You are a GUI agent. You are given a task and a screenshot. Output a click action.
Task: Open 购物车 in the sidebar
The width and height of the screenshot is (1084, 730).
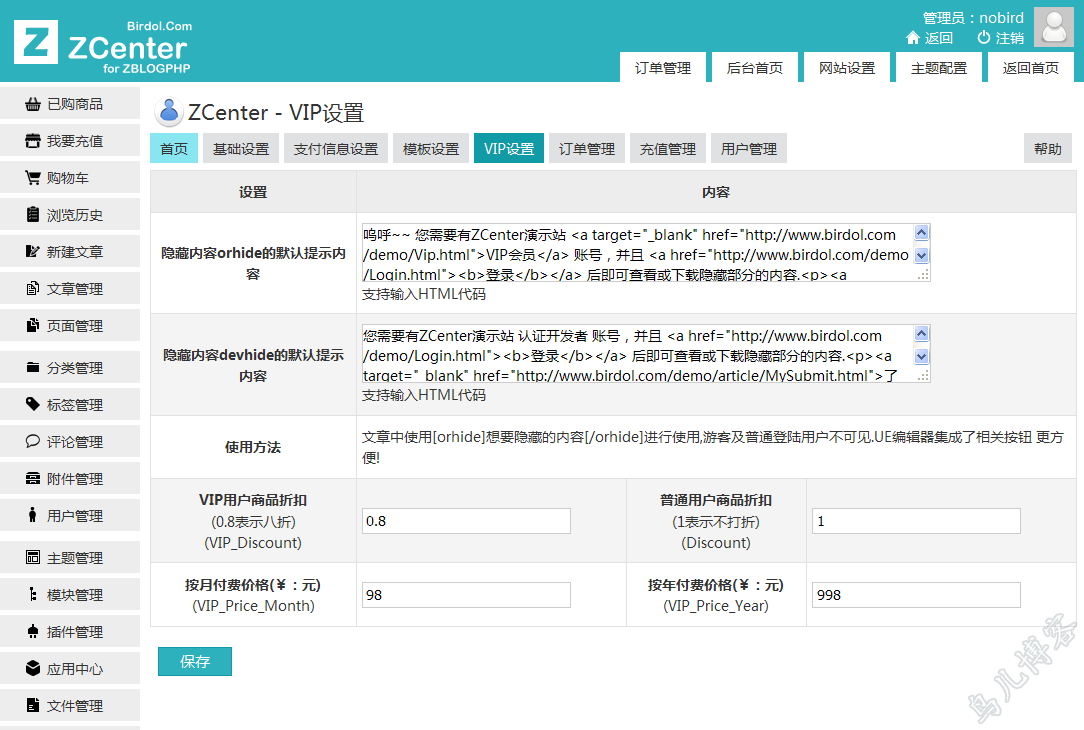pyautogui.click(x=70, y=178)
